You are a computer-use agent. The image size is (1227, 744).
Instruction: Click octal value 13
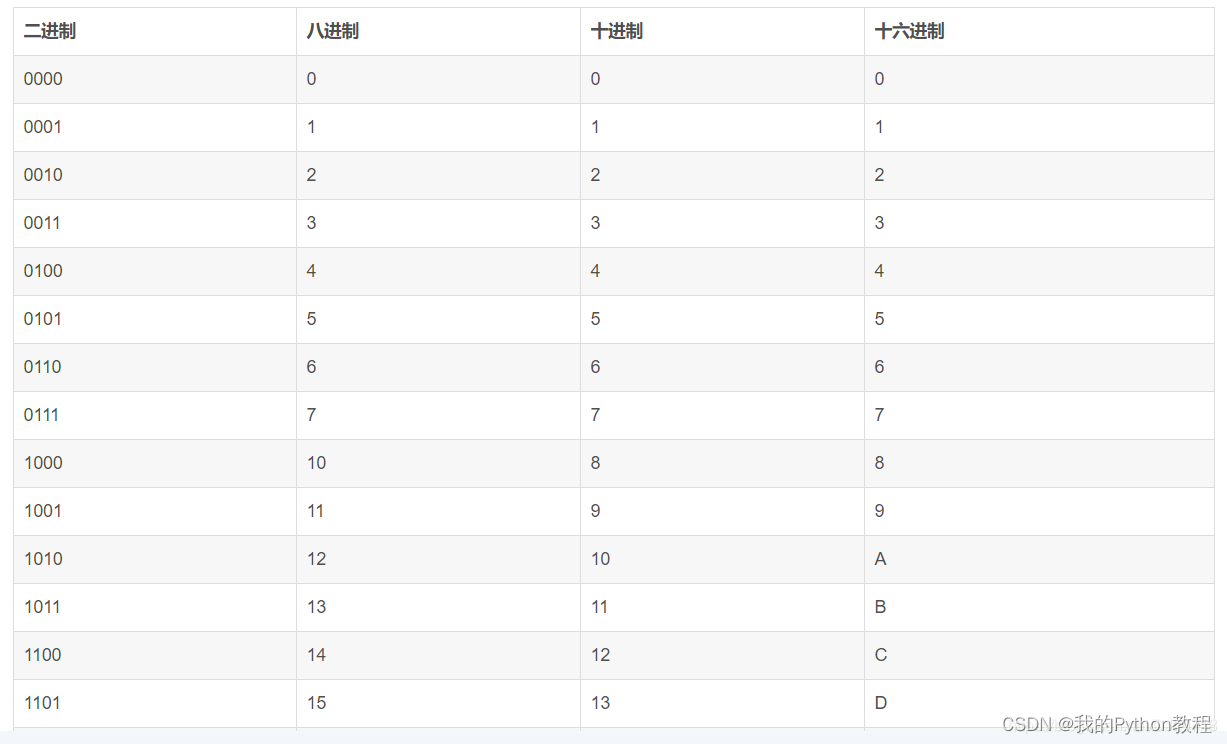point(317,607)
